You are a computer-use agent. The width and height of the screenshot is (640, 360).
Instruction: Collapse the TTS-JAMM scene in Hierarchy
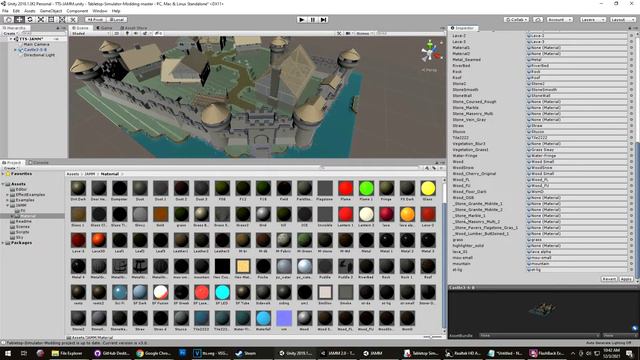coord(11,39)
